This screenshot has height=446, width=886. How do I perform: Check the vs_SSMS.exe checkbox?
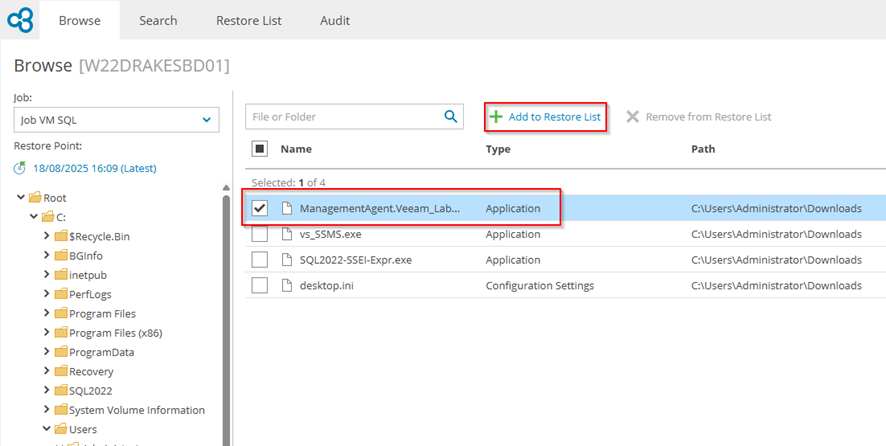point(260,234)
